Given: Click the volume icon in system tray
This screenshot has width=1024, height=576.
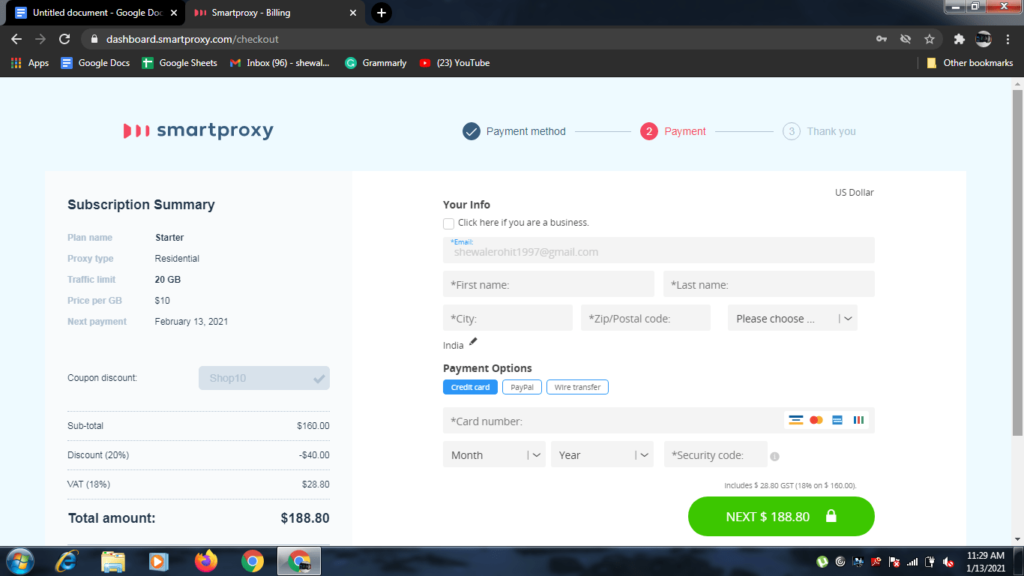Looking at the screenshot, I should (x=948, y=562).
